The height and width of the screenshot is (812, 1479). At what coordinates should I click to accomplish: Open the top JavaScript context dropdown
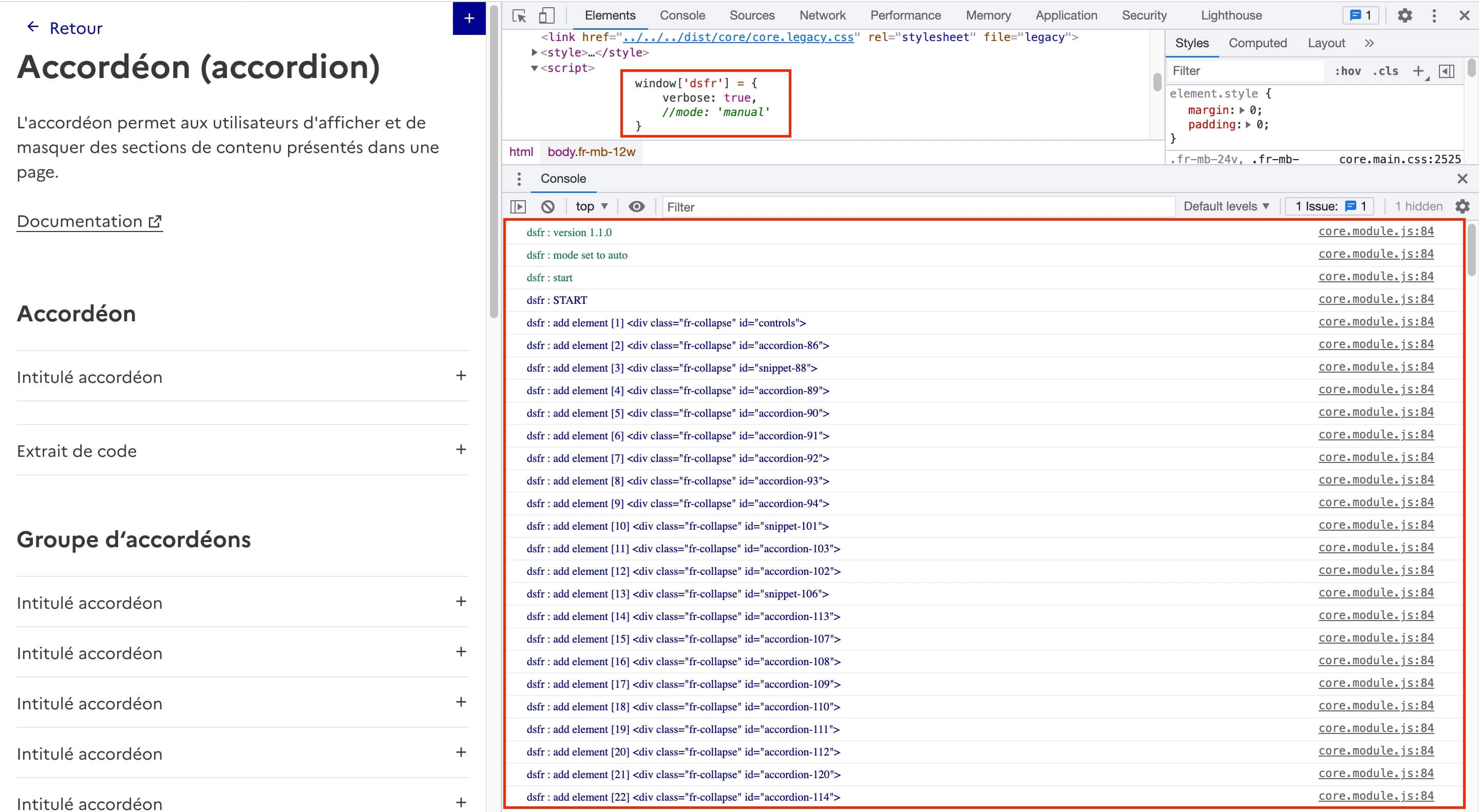point(592,206)
